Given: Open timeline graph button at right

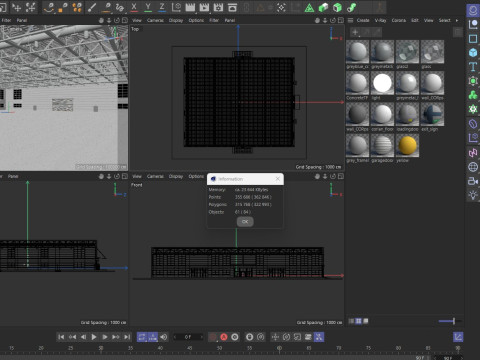Looking at the screenshot, I should pyautogui.click(x=458, y=337).
